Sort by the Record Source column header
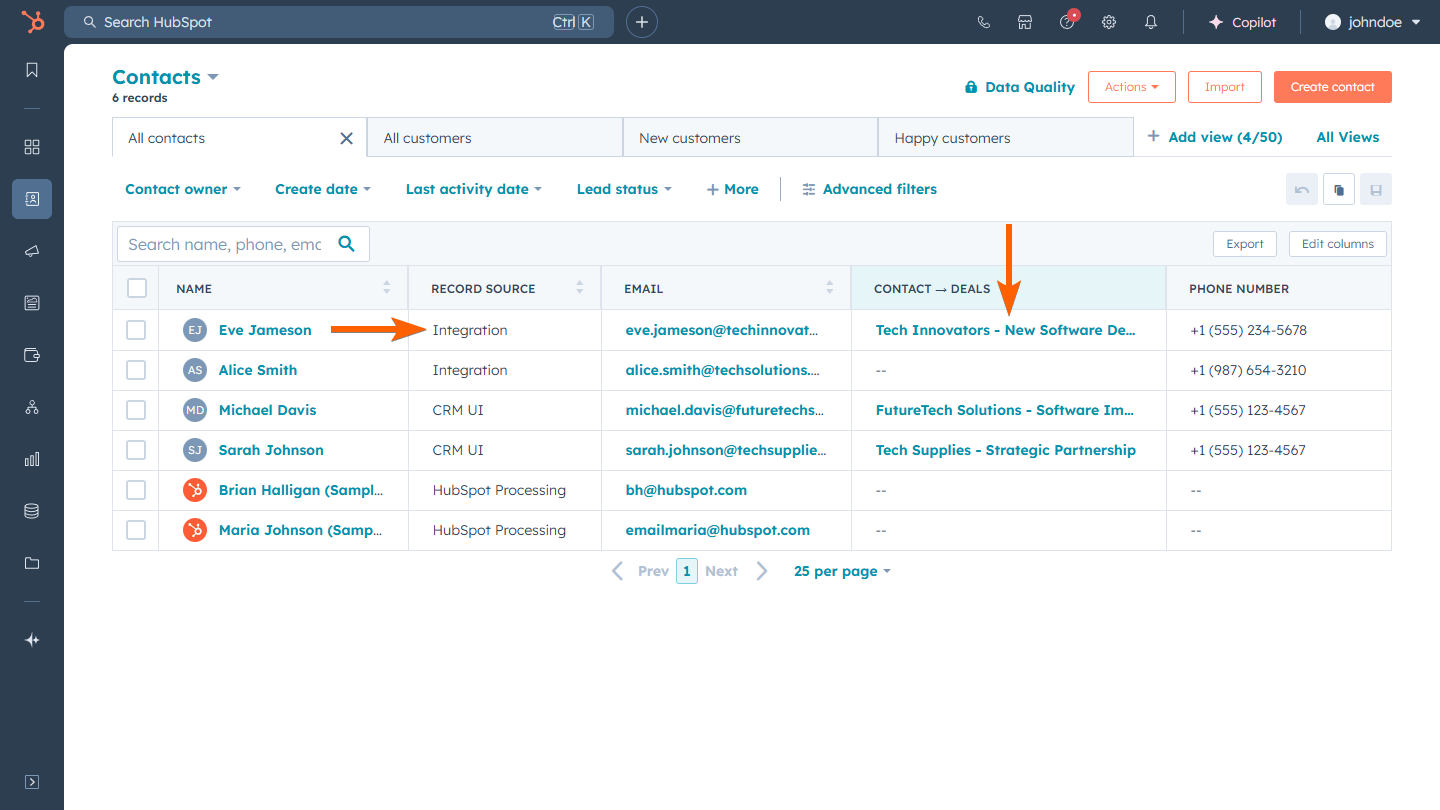 (505, 288)
